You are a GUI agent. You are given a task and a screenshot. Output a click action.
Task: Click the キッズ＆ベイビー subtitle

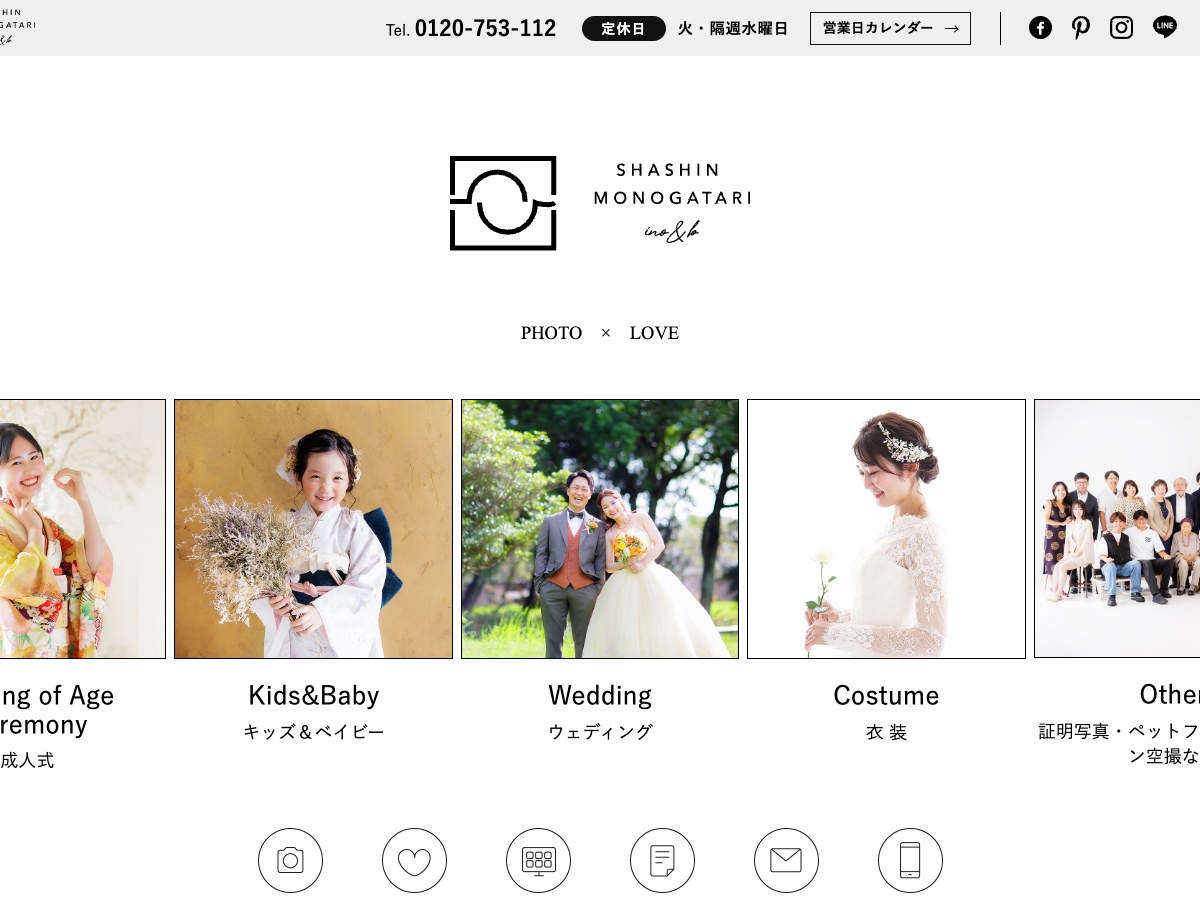coord(314,732)
